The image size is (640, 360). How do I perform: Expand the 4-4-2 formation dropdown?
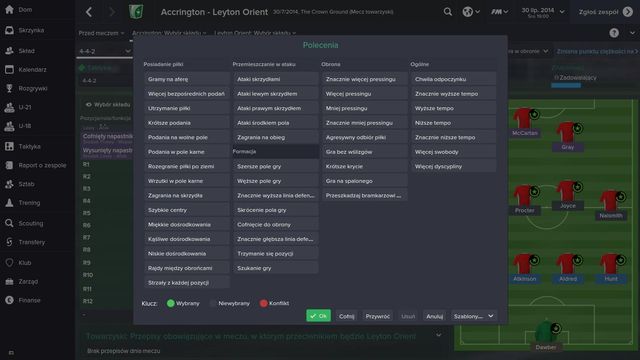104,51
